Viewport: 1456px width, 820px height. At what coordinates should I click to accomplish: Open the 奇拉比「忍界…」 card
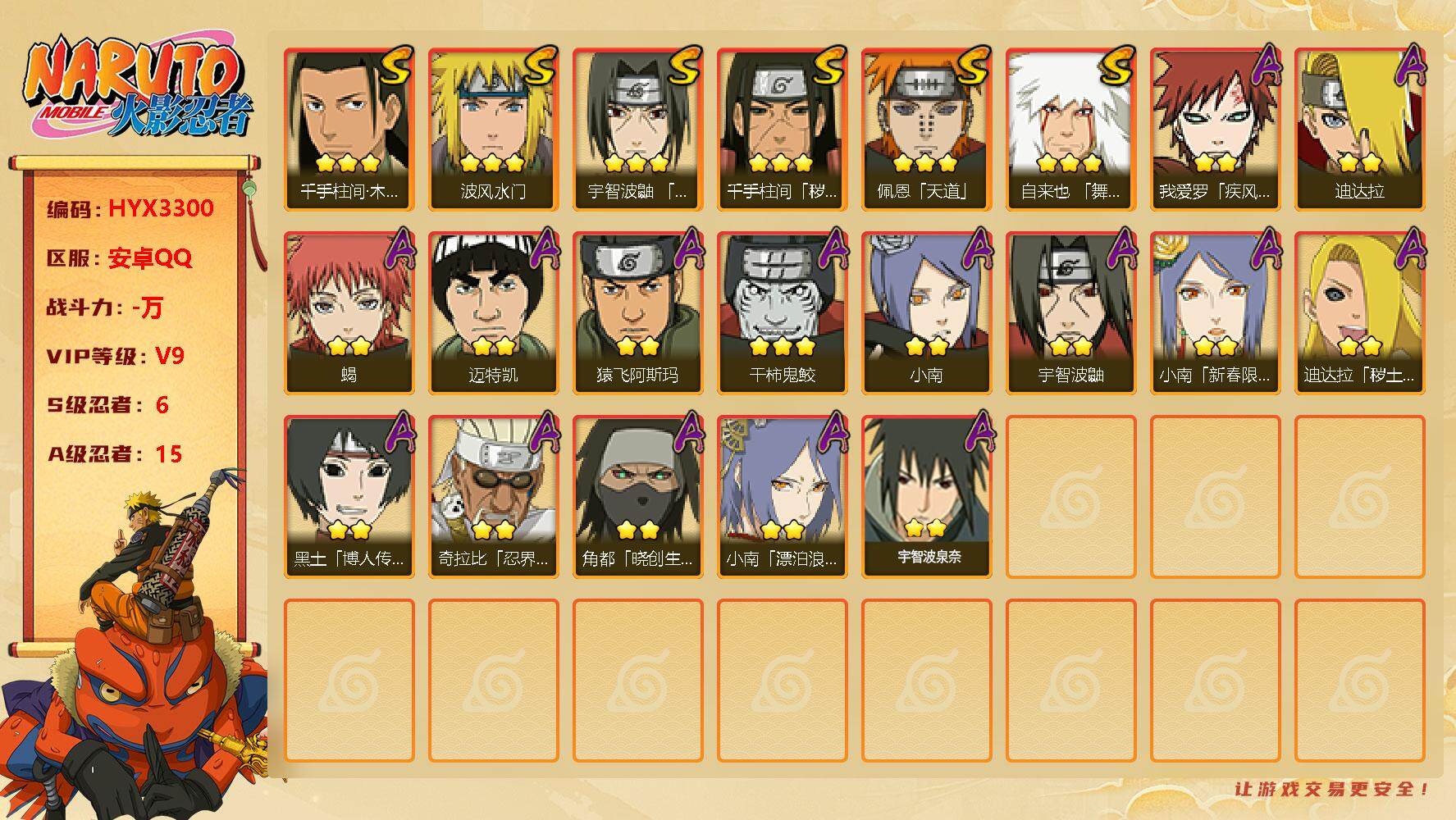(493, 497)
